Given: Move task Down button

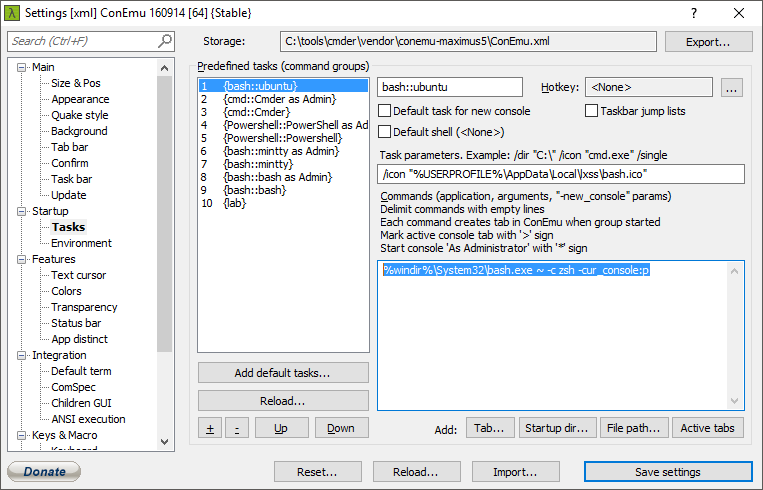Looking at the screenshot, I should click(x=341, y=428).
